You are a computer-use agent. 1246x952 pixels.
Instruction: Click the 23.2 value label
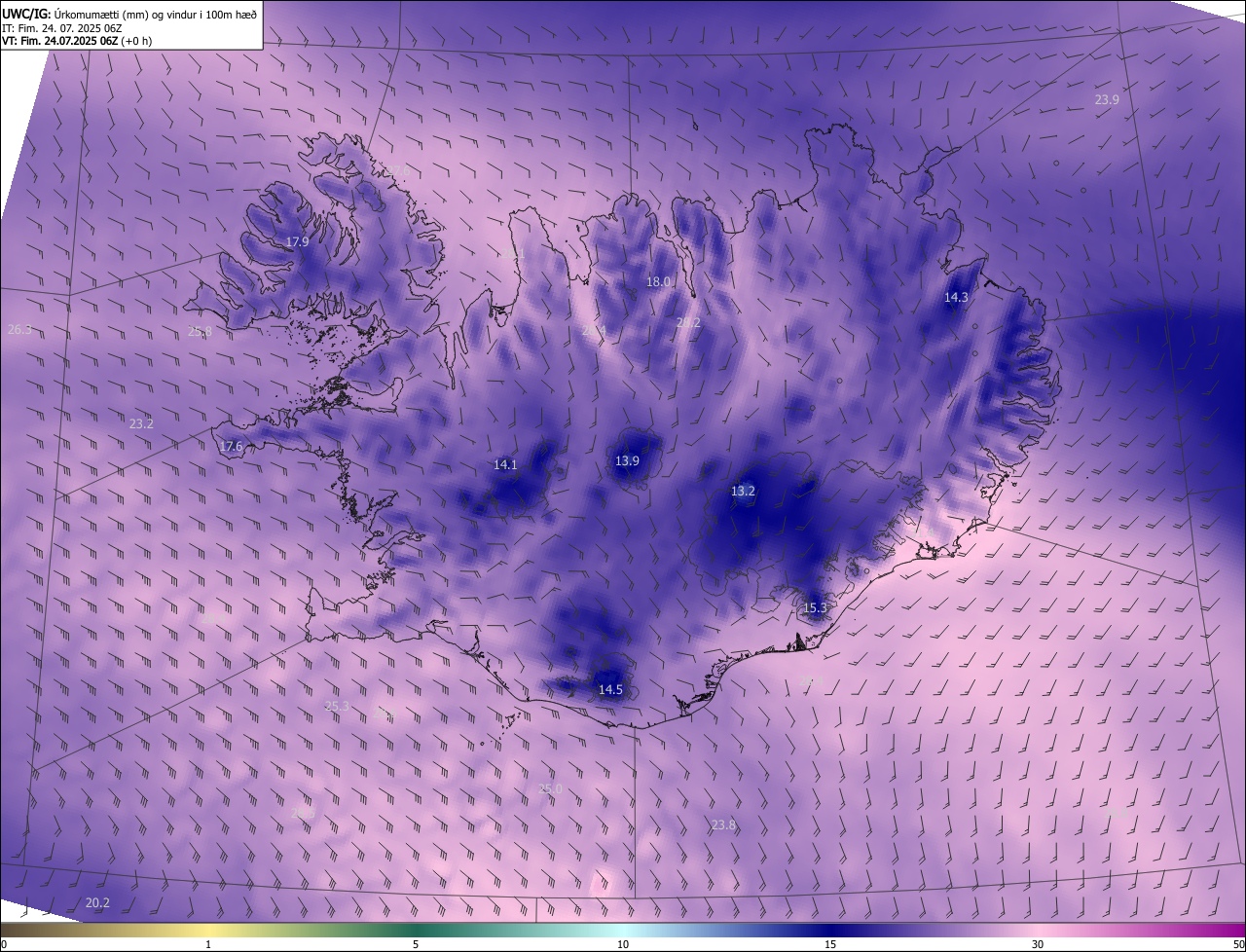coord(141,423)
